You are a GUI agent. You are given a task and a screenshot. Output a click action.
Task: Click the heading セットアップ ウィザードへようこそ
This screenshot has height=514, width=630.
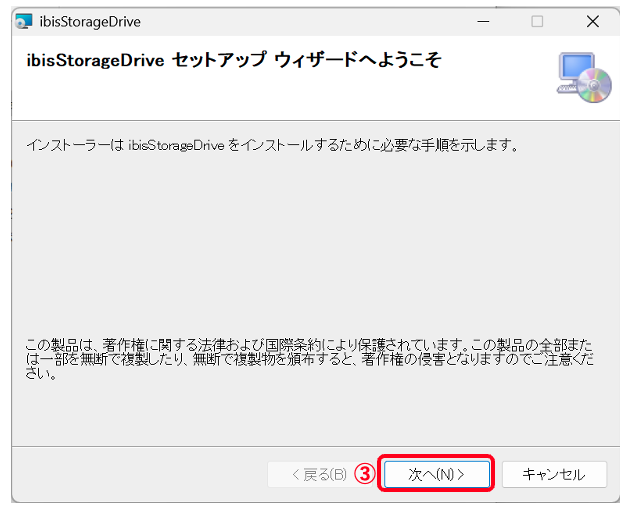pos(307,60)
